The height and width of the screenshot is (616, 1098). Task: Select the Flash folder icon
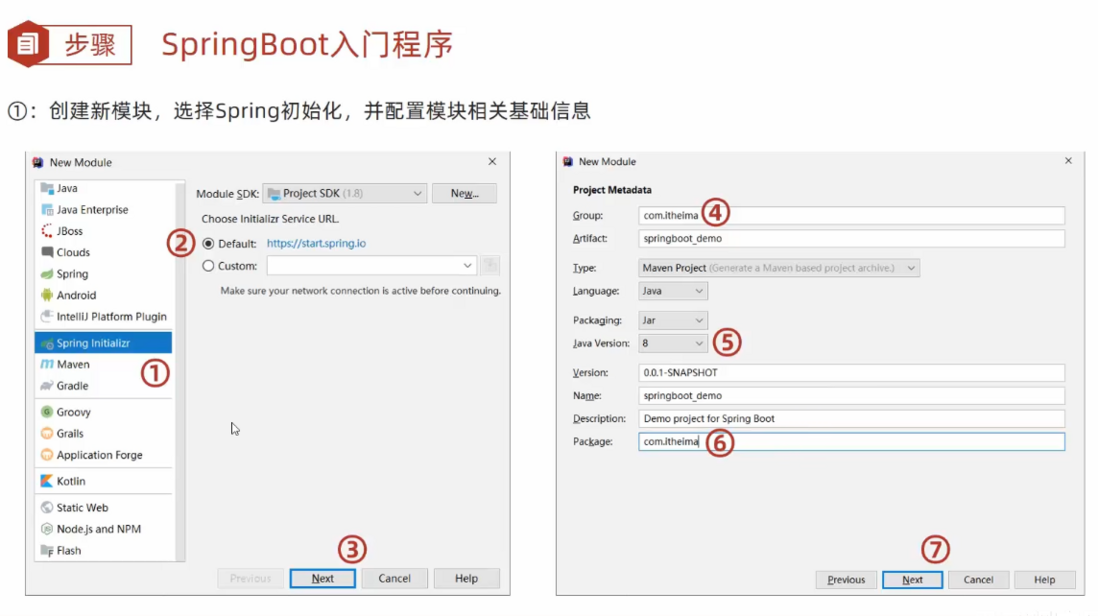tap(47, 550)
